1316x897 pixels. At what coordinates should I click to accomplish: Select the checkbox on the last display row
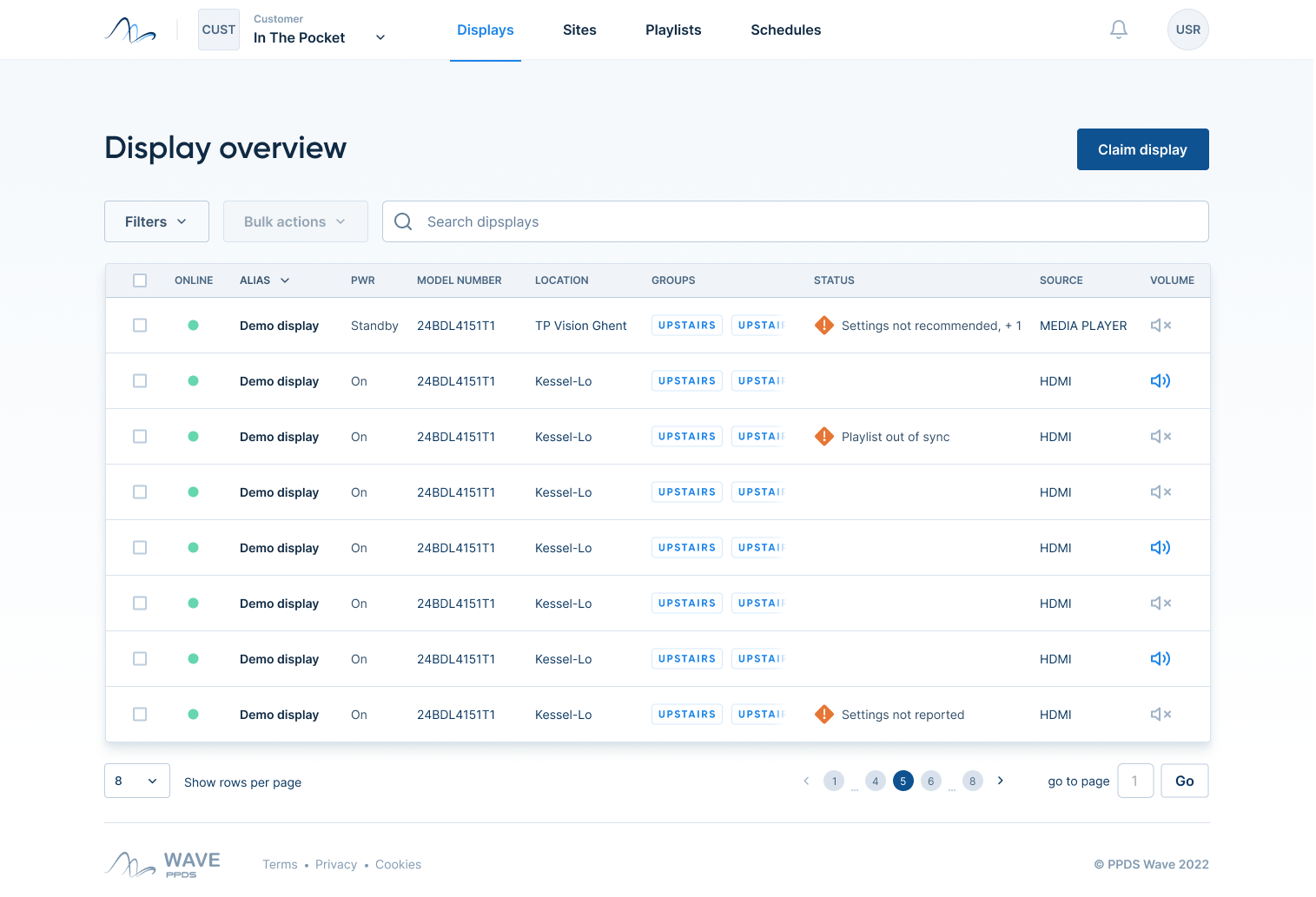[140, 714]
